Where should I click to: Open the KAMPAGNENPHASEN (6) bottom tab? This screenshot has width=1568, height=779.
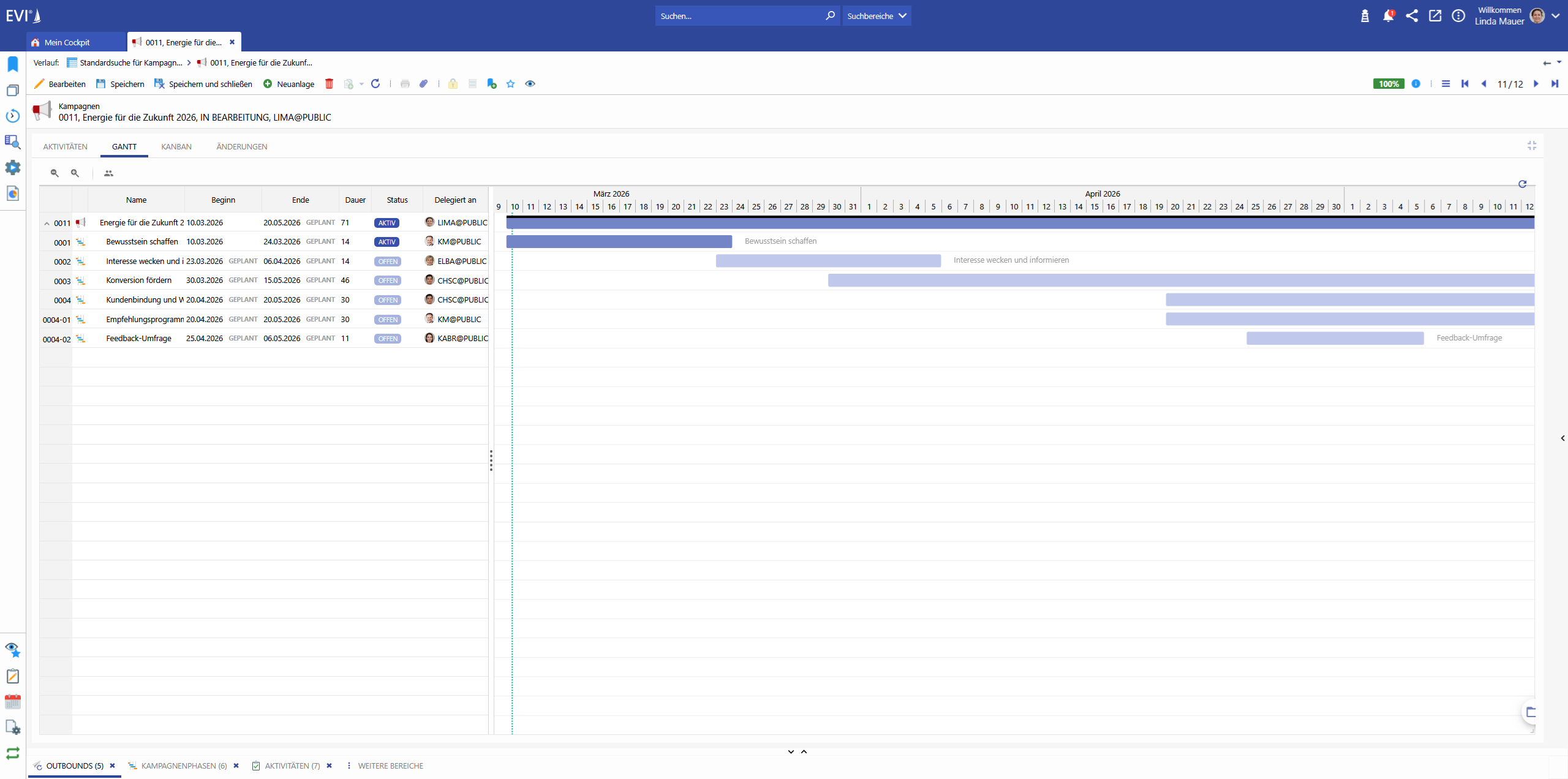[184, 766]
